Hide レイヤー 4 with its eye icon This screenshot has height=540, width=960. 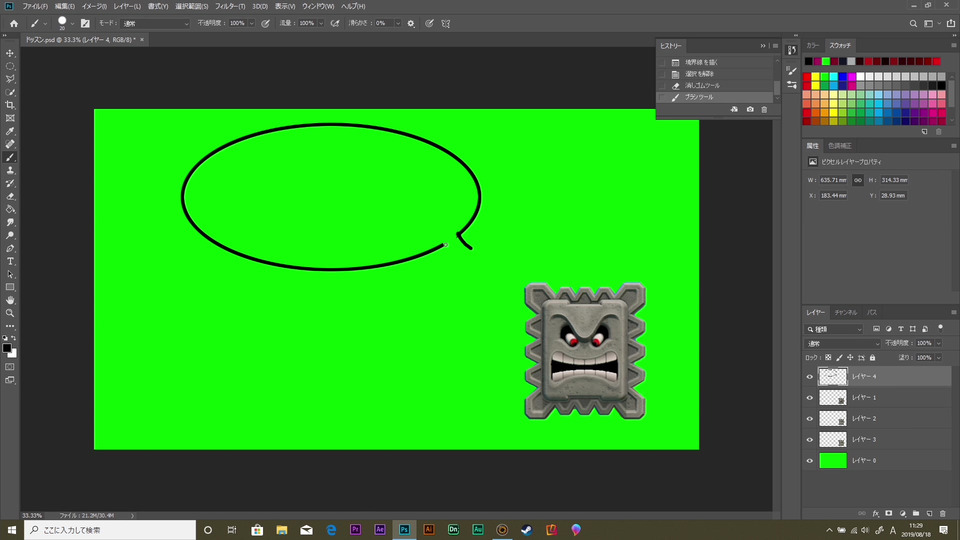(810, 377)
